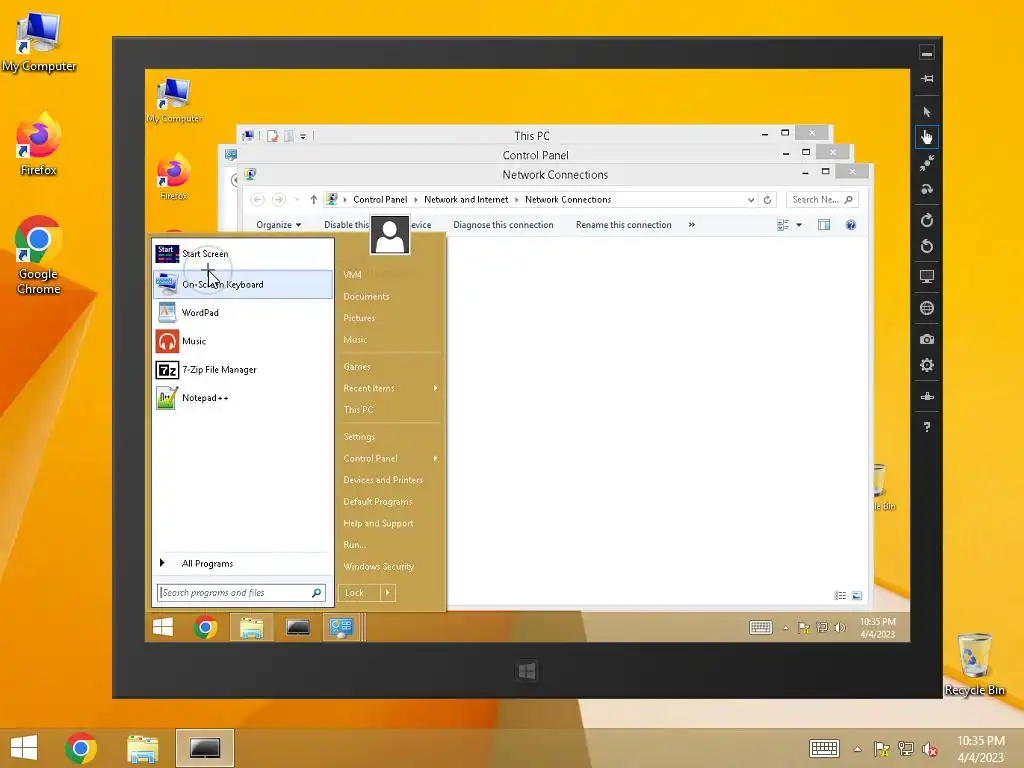
Task: Open Music app in start menu left list
Action: [242, 341]
